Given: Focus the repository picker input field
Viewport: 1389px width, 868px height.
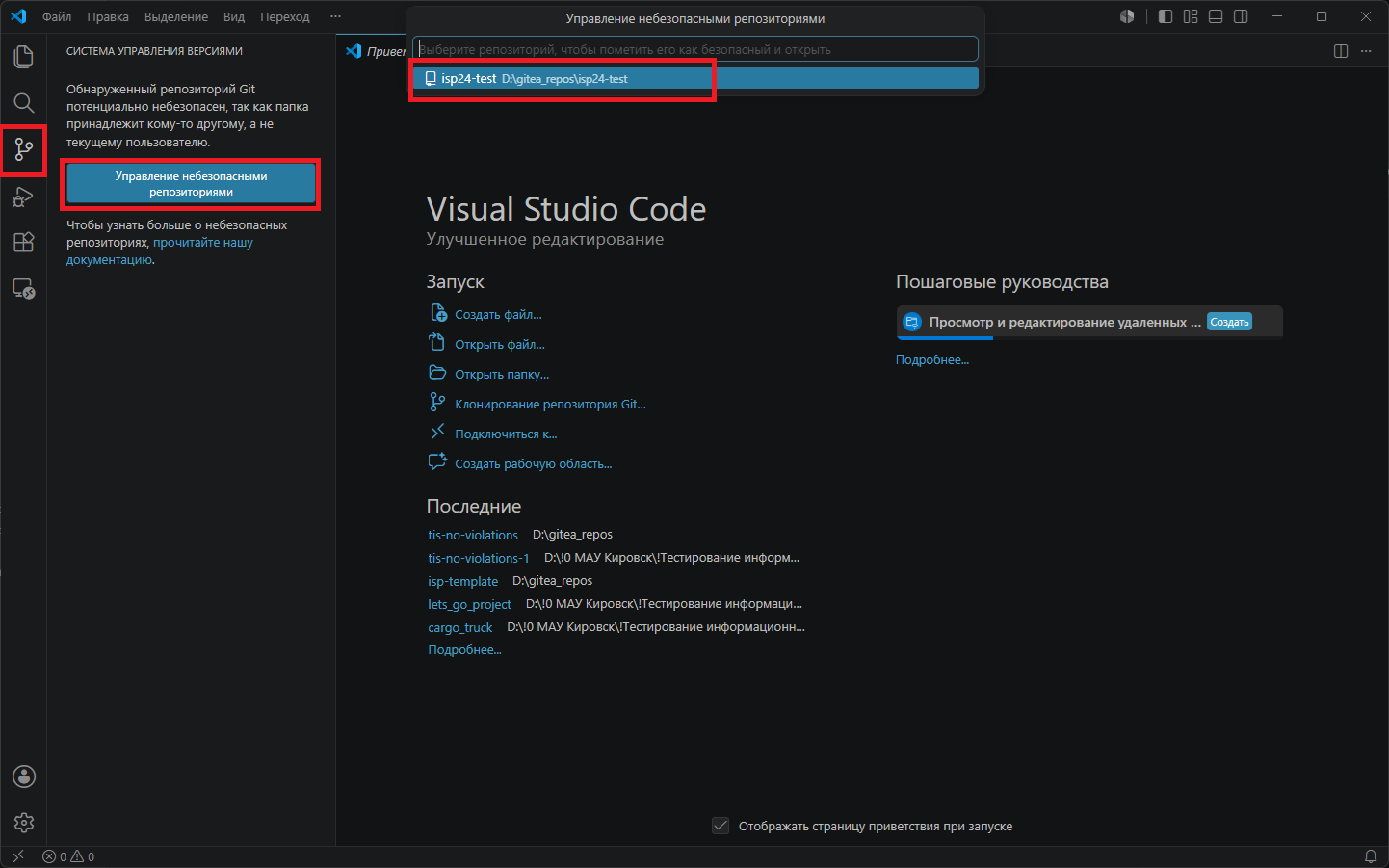Looking at the screenshot, I should pyautogui.click(x=695, y=49).
